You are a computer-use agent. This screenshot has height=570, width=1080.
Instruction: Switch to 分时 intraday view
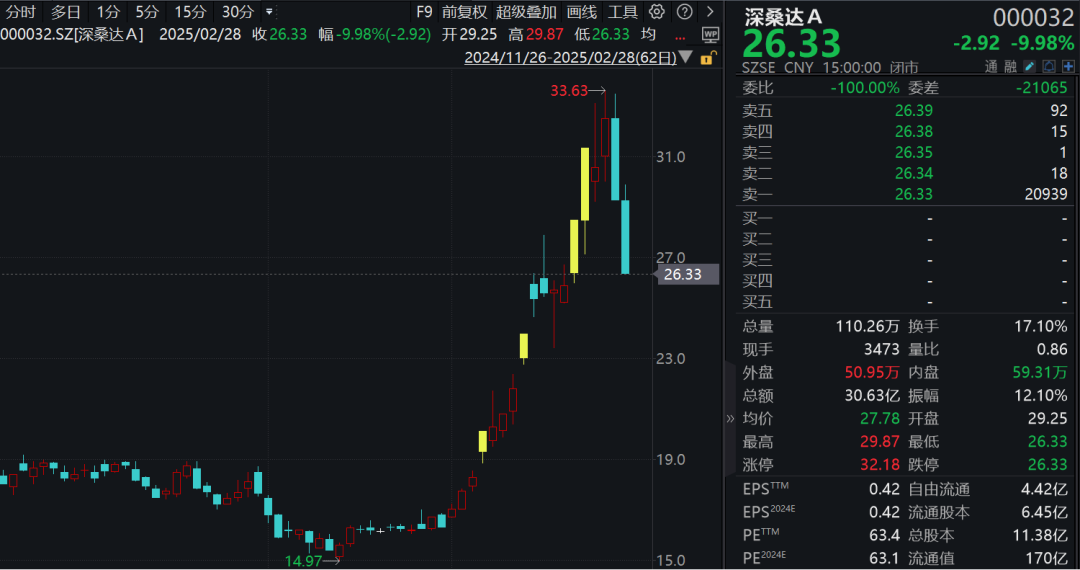20,12
